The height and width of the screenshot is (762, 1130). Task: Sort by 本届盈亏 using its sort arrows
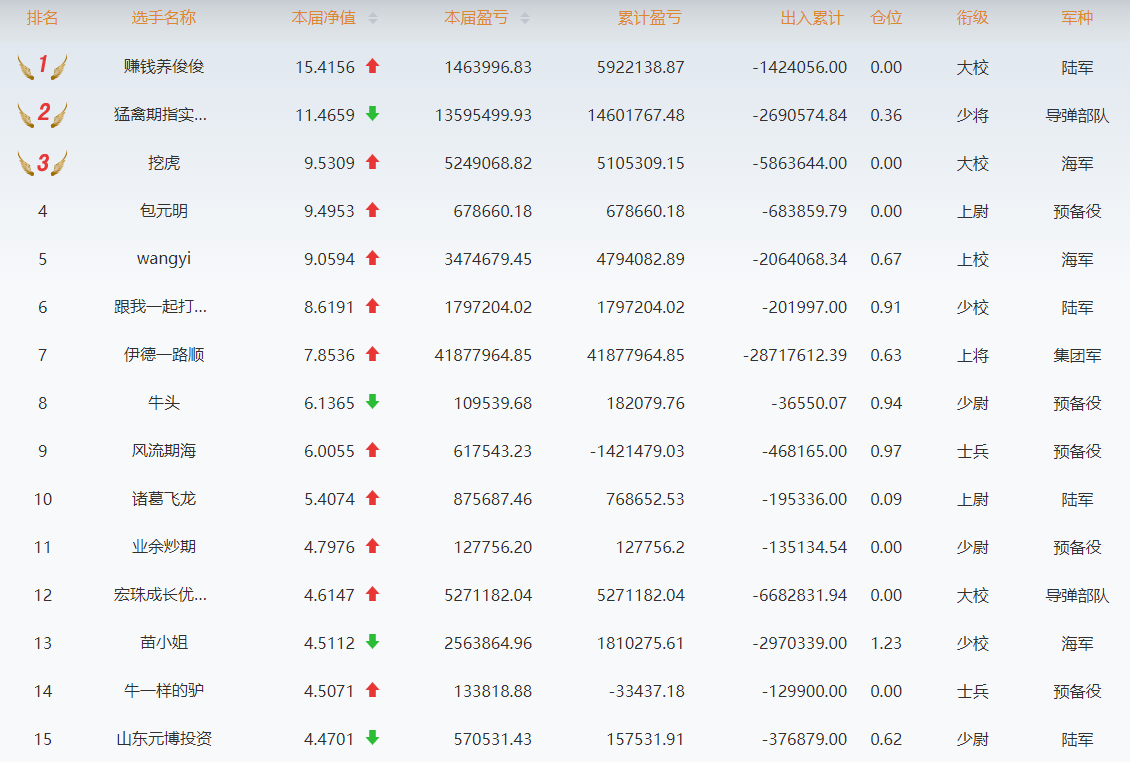525,19
